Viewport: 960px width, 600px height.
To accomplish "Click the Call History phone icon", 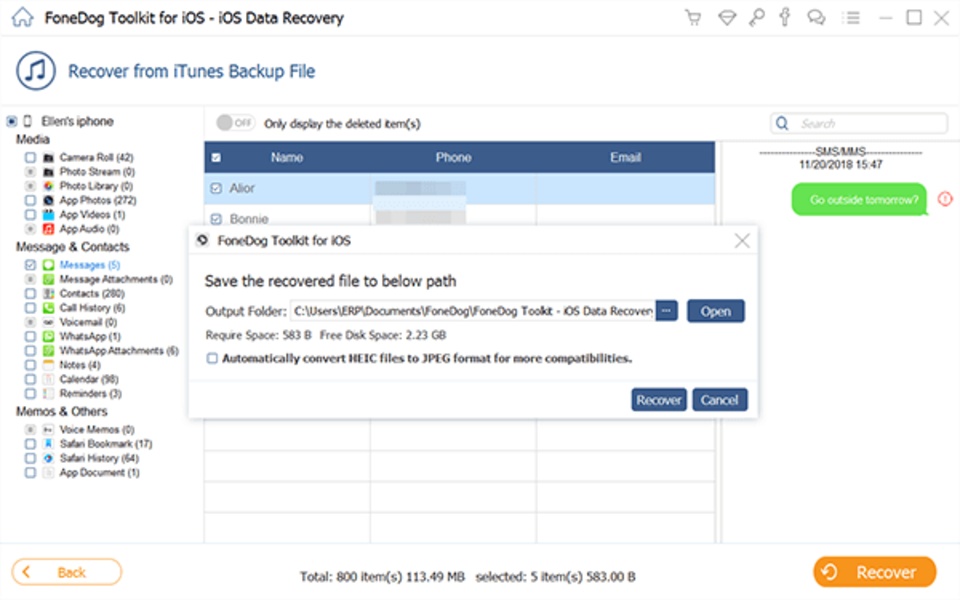I will click(48, 307).
